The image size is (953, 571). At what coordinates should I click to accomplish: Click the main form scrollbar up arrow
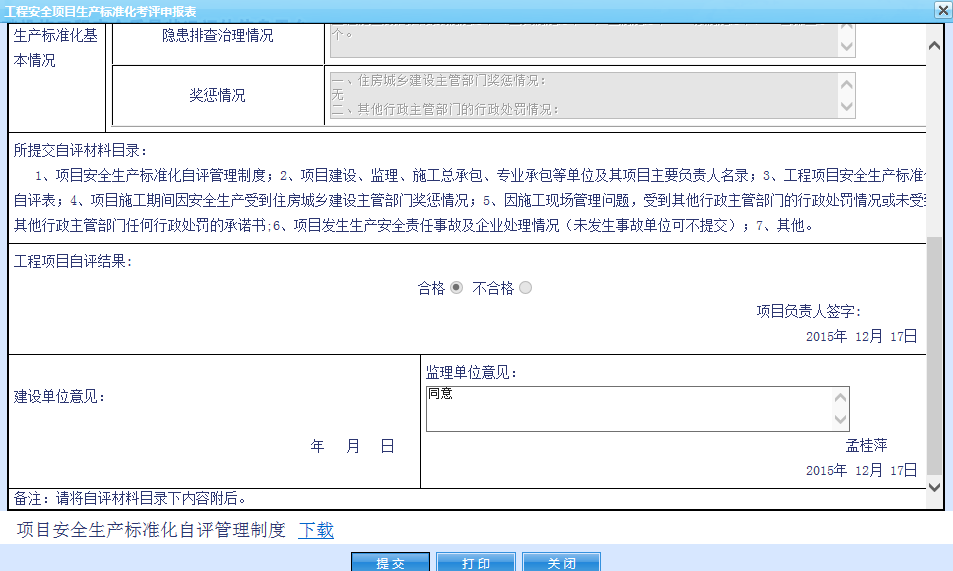click(935, 46)
